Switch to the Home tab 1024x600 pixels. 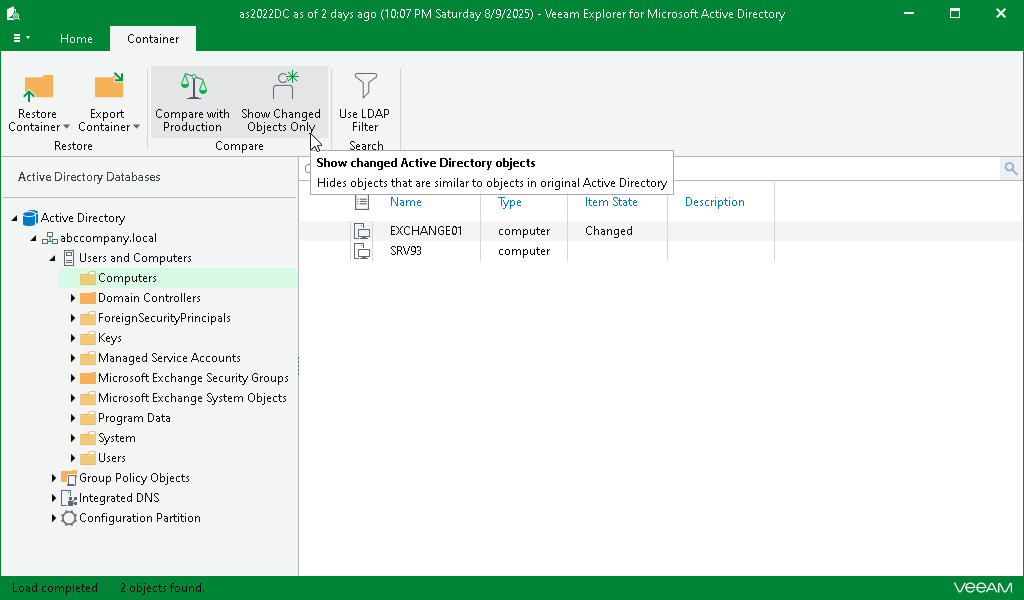[76, 39]
